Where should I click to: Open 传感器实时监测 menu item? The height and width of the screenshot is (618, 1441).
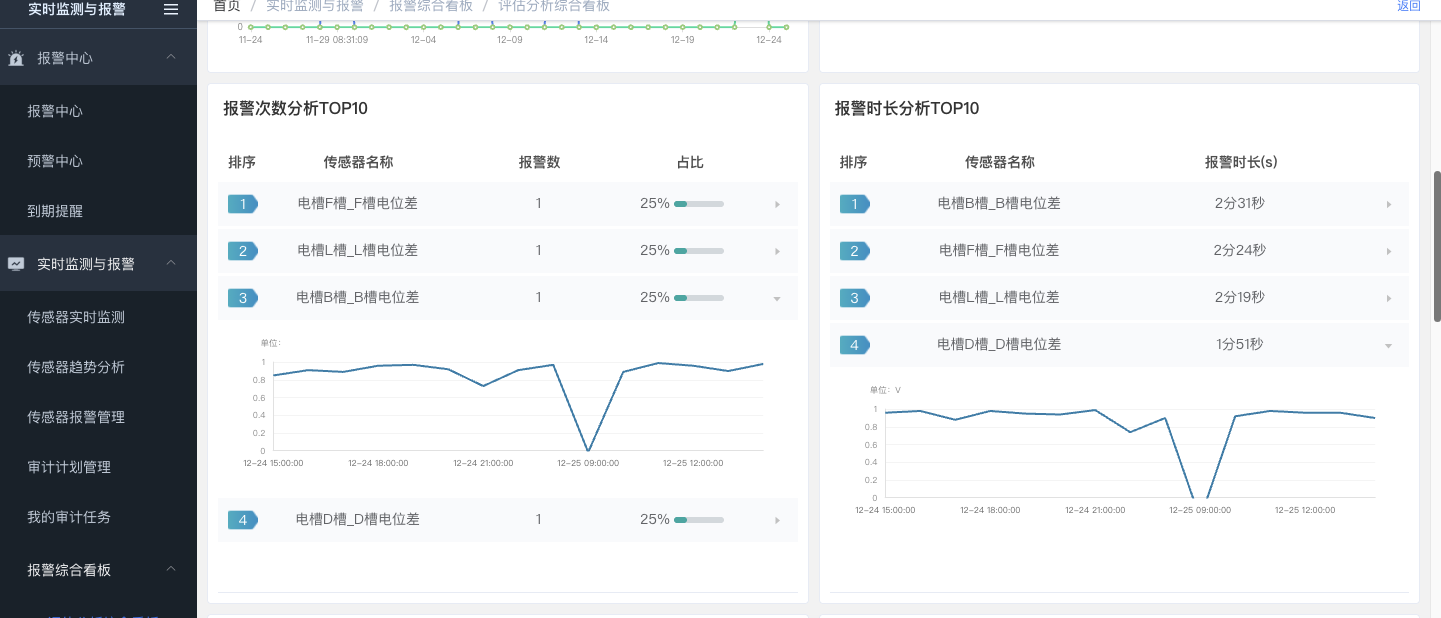pyautogui.click(x=76, y=317)
